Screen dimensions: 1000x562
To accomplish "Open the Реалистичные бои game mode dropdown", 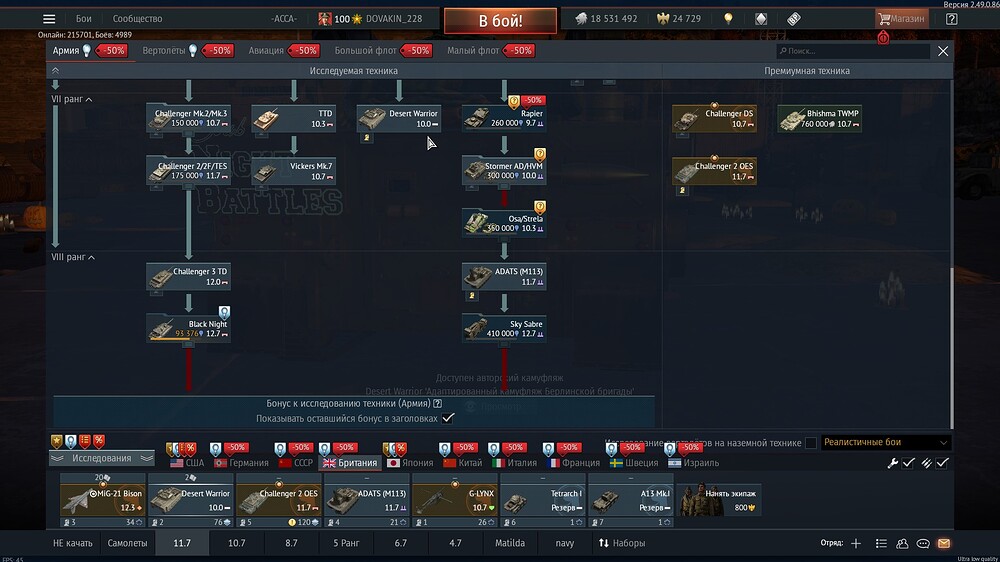I will tap(885, 443).
